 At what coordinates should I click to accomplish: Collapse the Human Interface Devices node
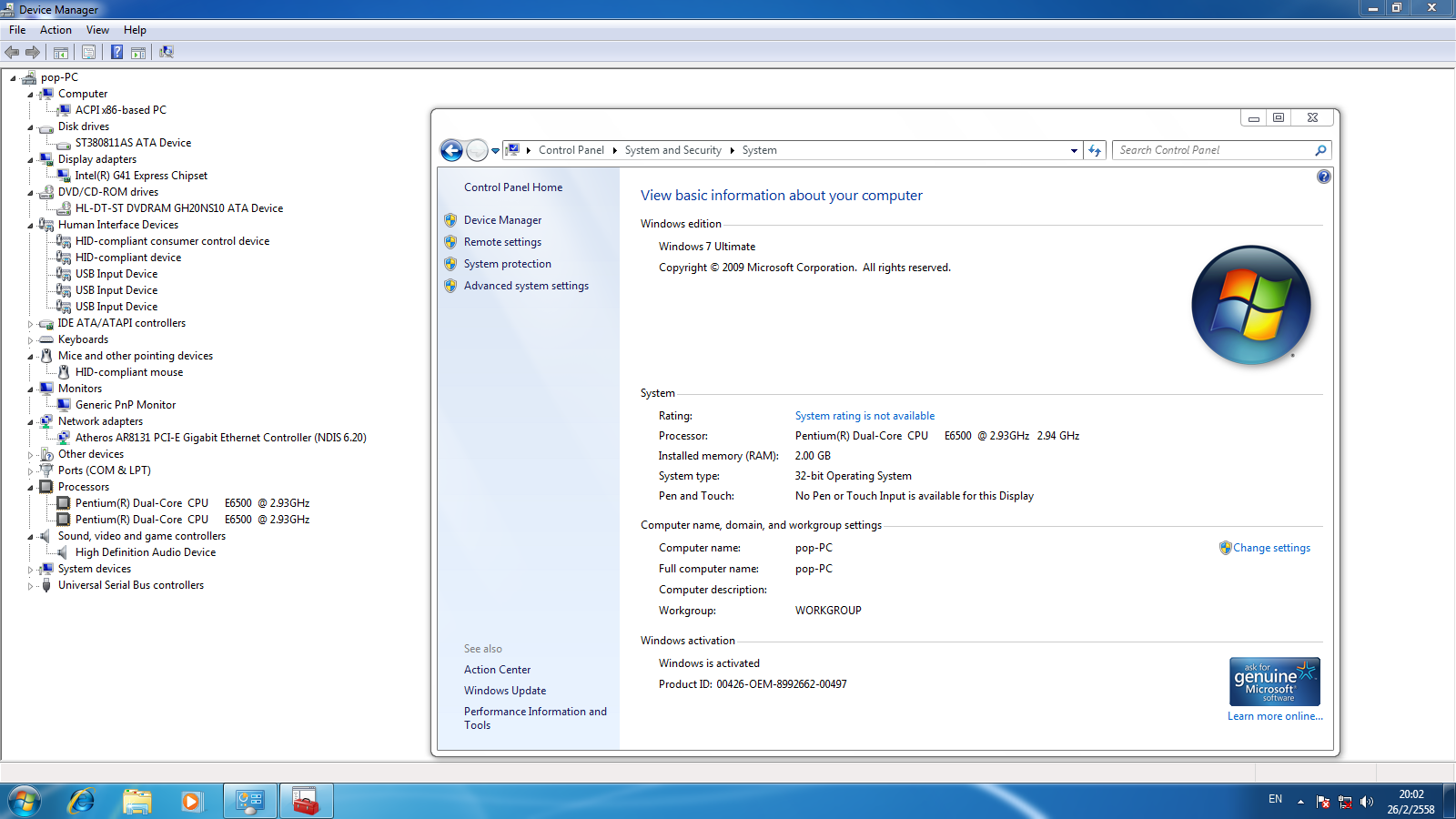pos(30,226)
